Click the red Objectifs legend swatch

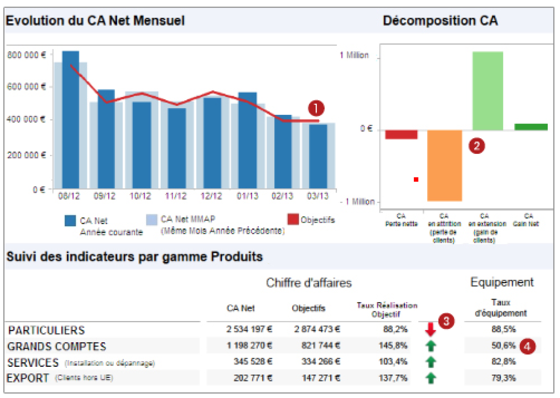point(293,219)
